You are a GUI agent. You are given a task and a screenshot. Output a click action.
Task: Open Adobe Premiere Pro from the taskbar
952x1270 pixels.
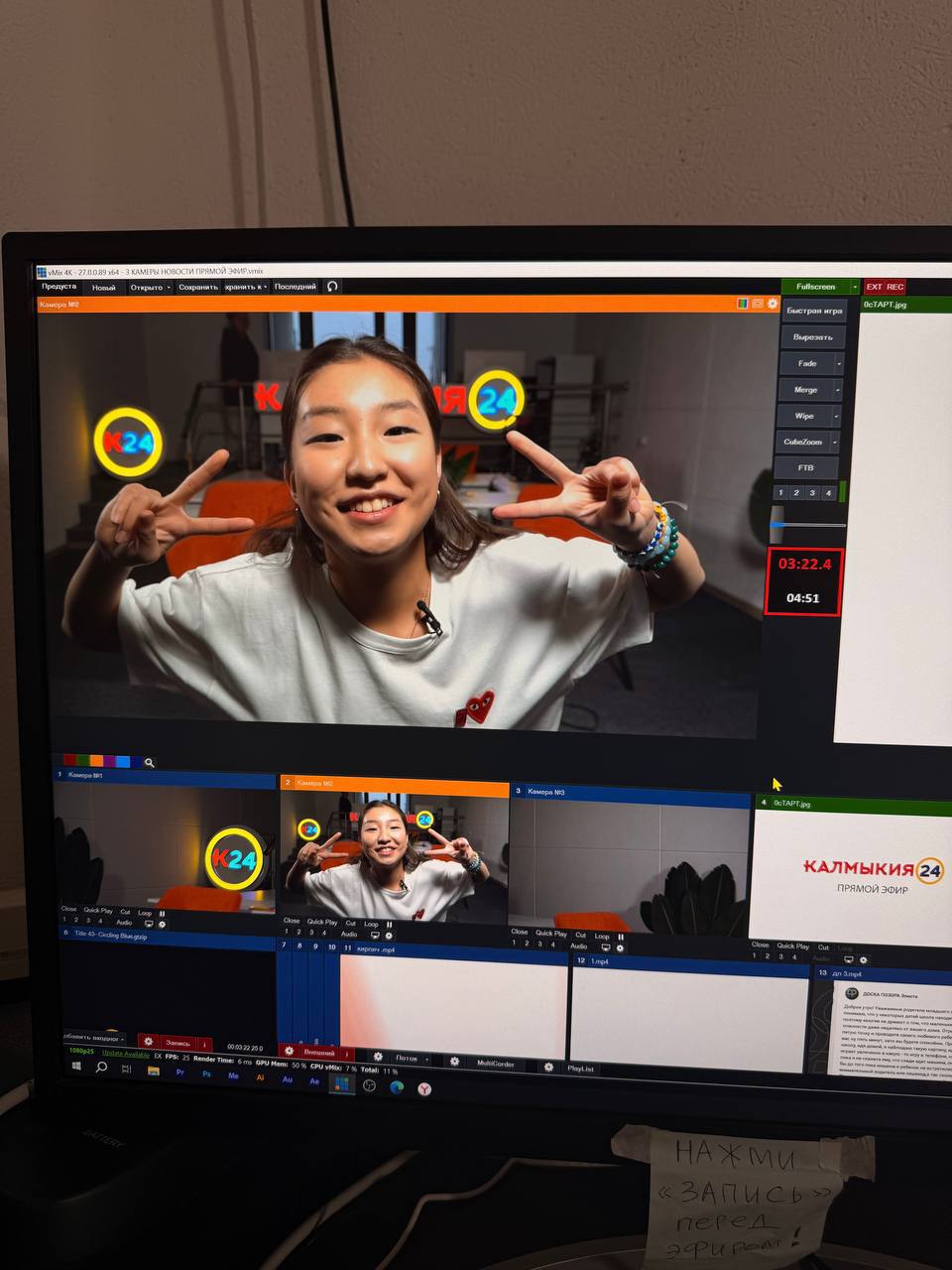click(180, 1074)
